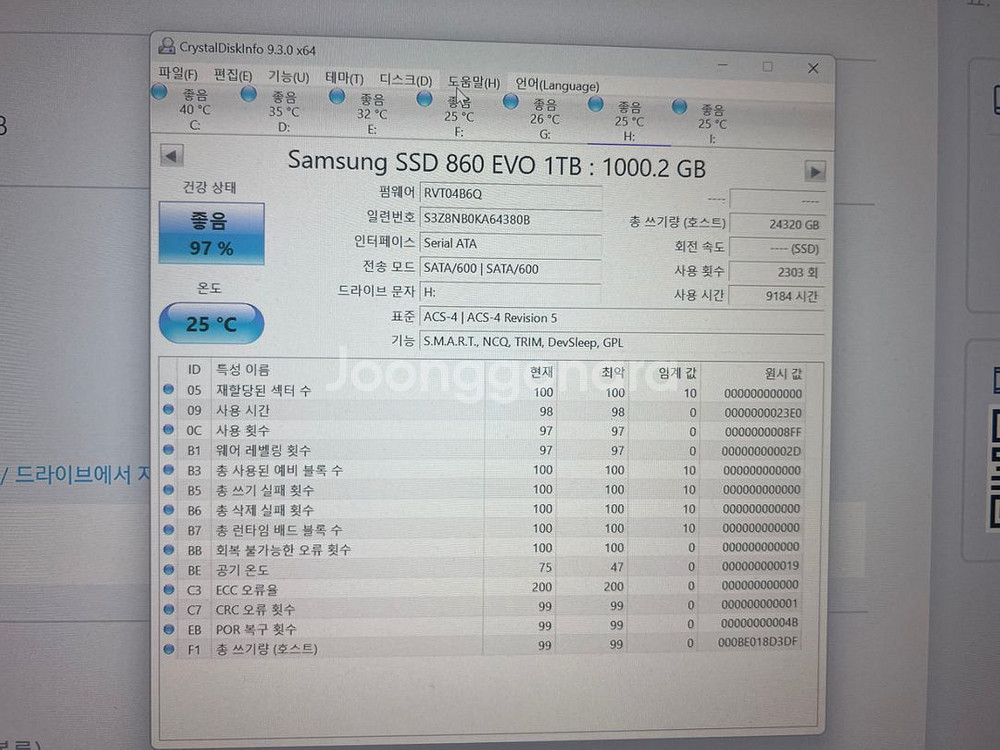Click raw value 0000000008FF
Image resolution: width=1000 pixels, height=750 pixels.
(763, 432)
